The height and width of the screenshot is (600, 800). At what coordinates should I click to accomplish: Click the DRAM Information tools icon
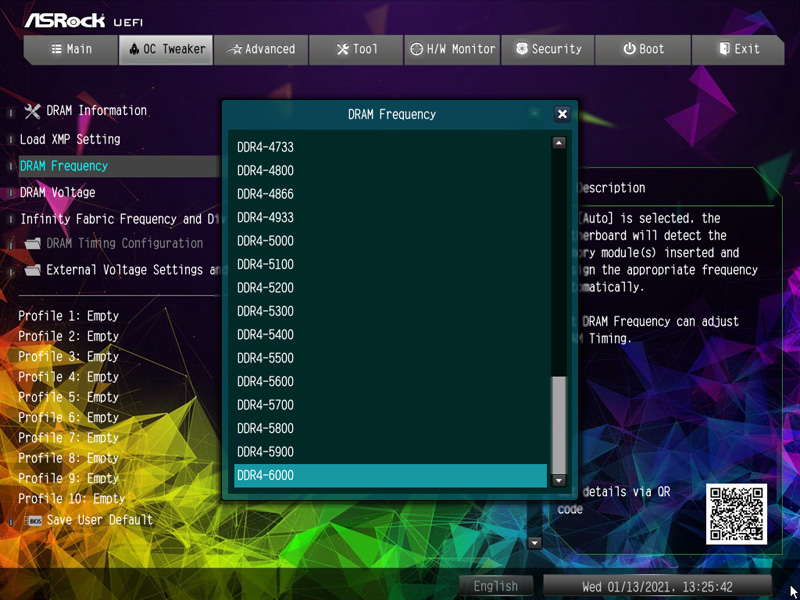click(32, 111)
